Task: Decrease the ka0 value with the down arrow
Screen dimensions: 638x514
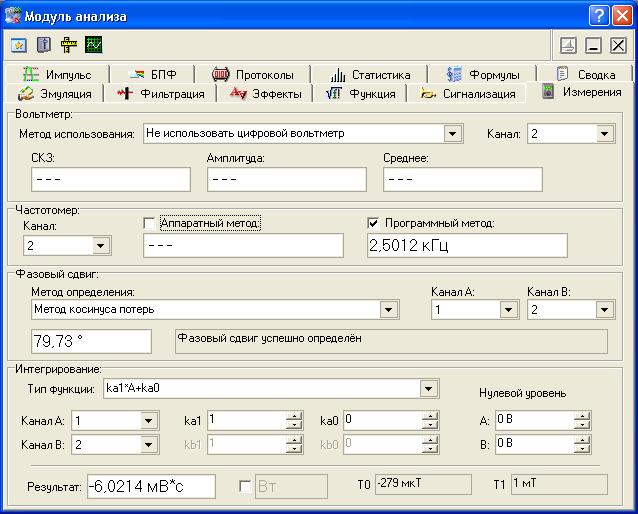Action: [x=430, y=425]
